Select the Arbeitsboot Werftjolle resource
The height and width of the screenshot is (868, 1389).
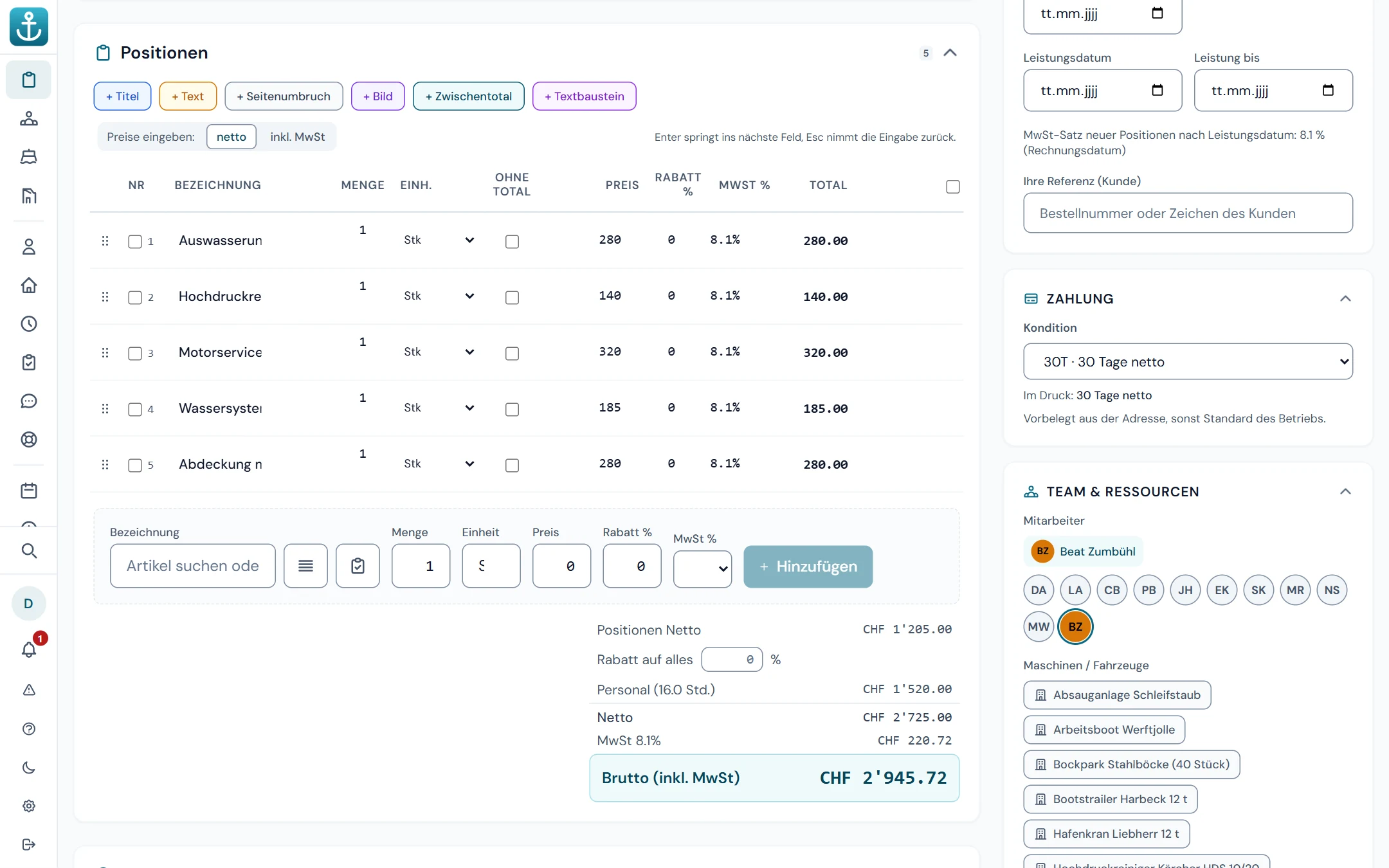point(1104,730)
